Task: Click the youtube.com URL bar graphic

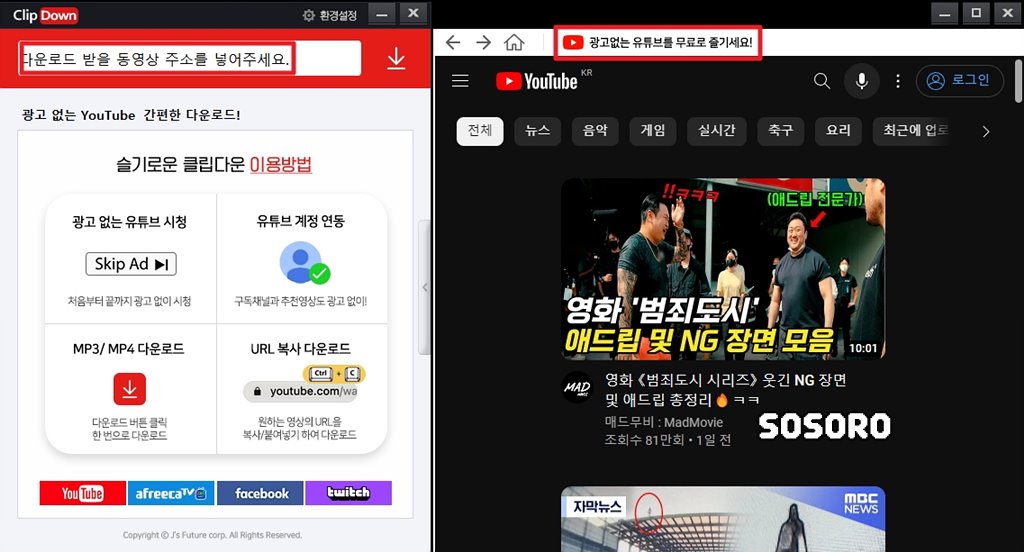Action: click(300, 391)
